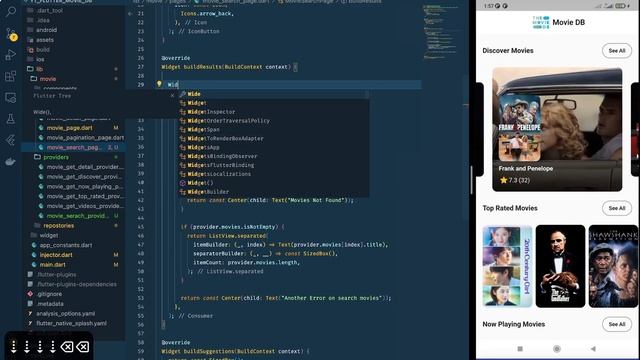Choose WidgetToRenderBoxAdapter suggestion
640x360 pixels.
coord(274,139)
